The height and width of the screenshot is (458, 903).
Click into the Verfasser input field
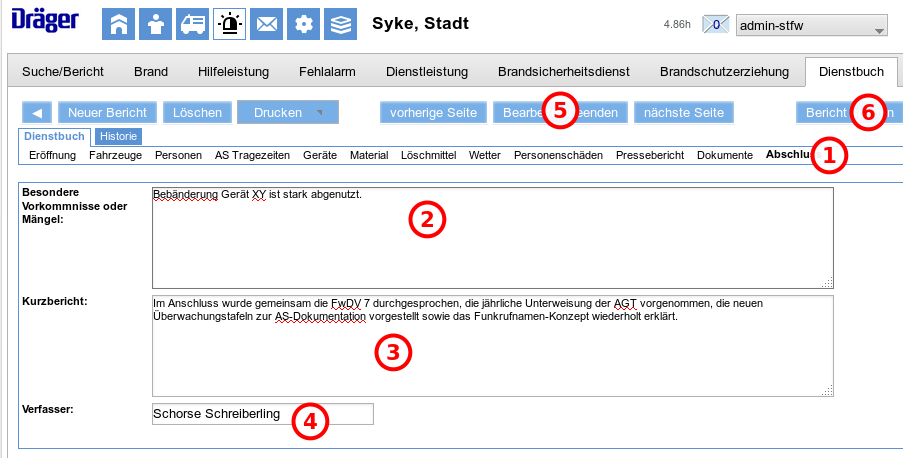click(x=262, y=414)
